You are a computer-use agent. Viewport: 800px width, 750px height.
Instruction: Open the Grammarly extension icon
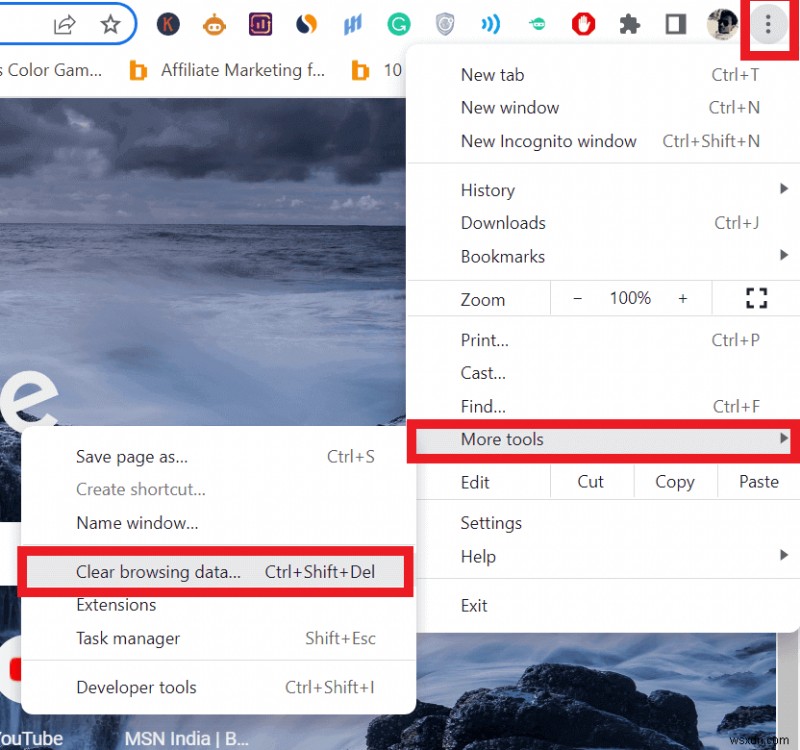pyautogui.click(x=399, y=25)
